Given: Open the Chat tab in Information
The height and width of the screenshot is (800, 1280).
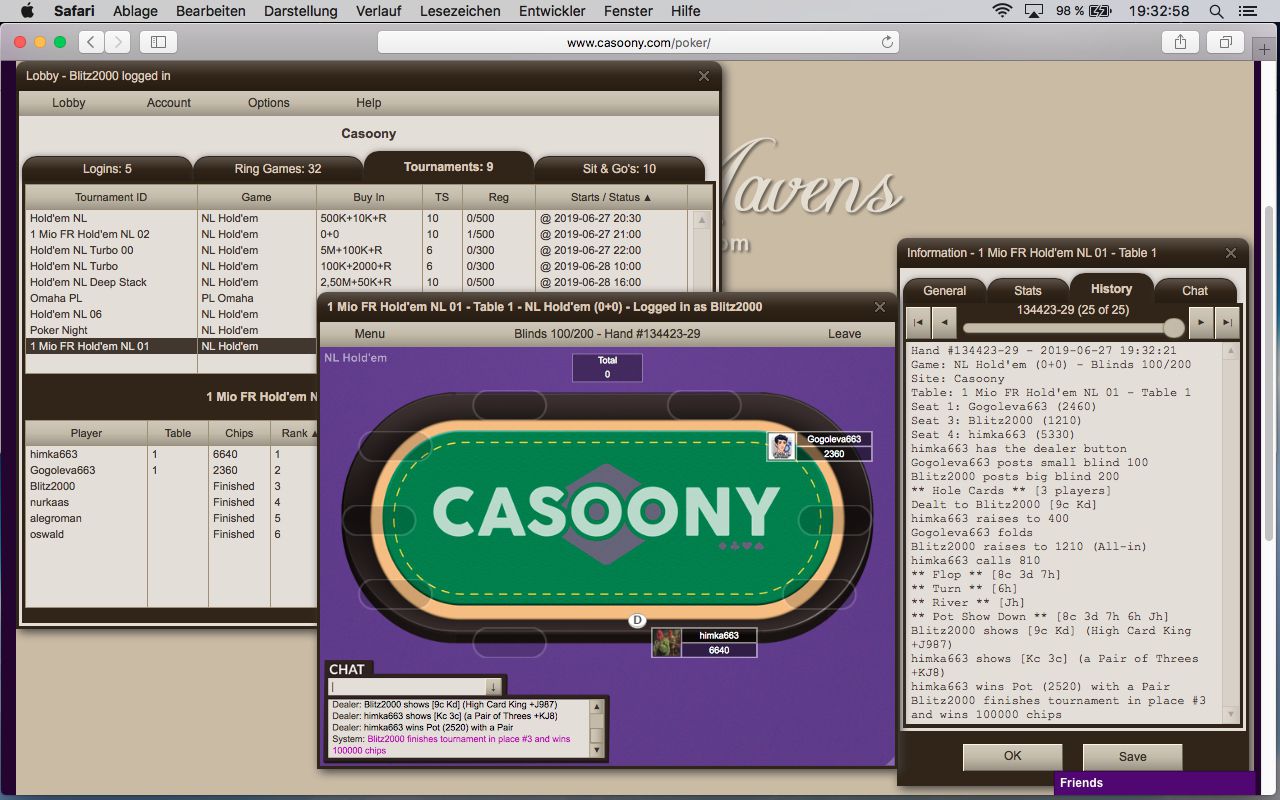Looking at the screenshot, I should click(1195, 291).
